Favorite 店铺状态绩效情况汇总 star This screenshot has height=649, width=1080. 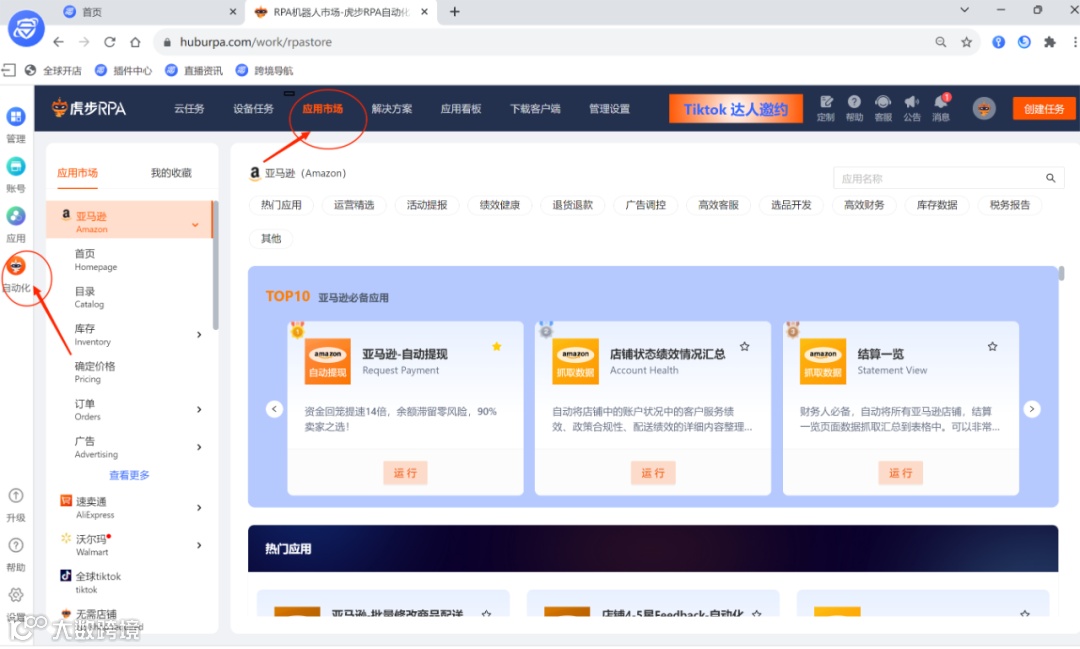click(745, 347)
